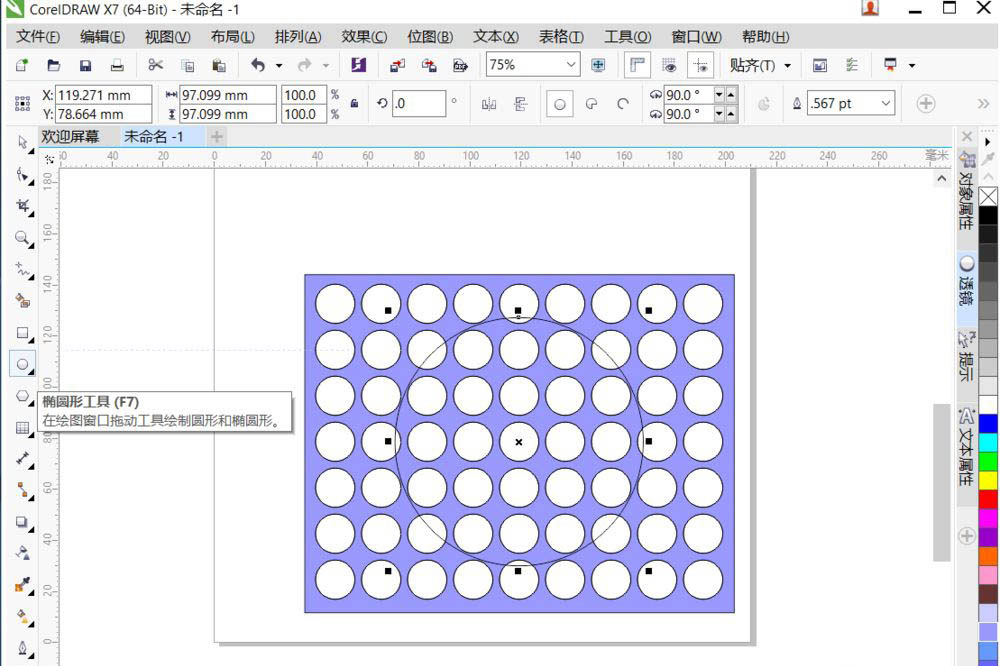1000x666 pixels.
Task: Click the Save floppy disk icon
Action: coord(85,65)
